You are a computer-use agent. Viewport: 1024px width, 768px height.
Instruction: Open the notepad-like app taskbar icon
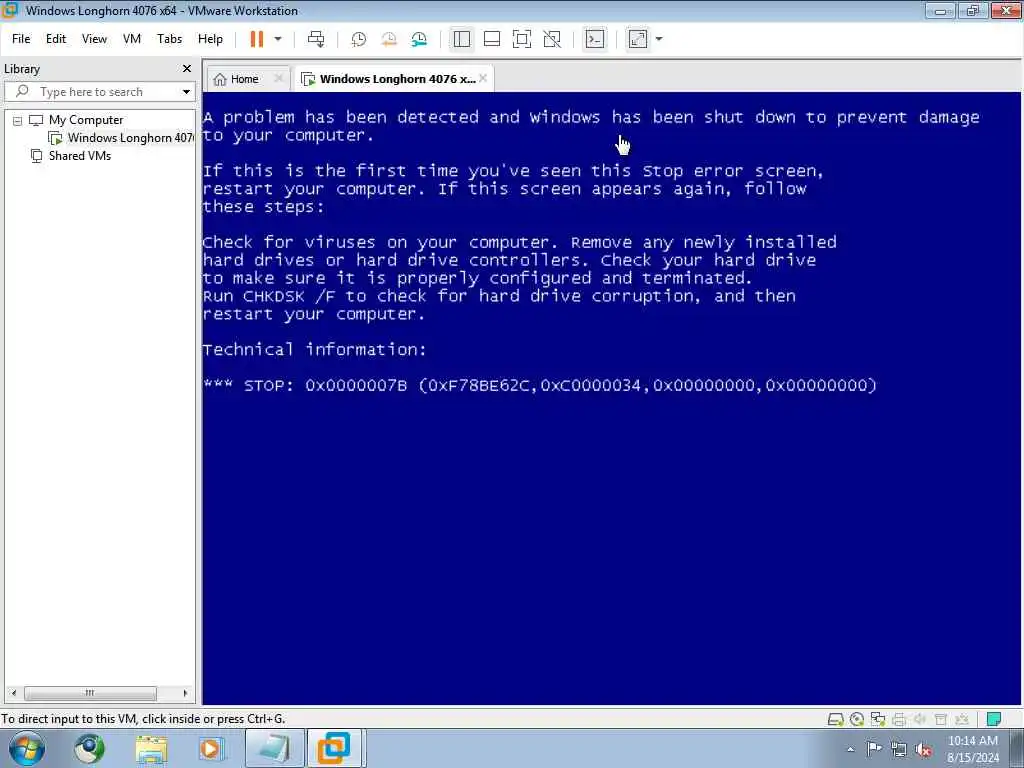(x=274, y=749)
